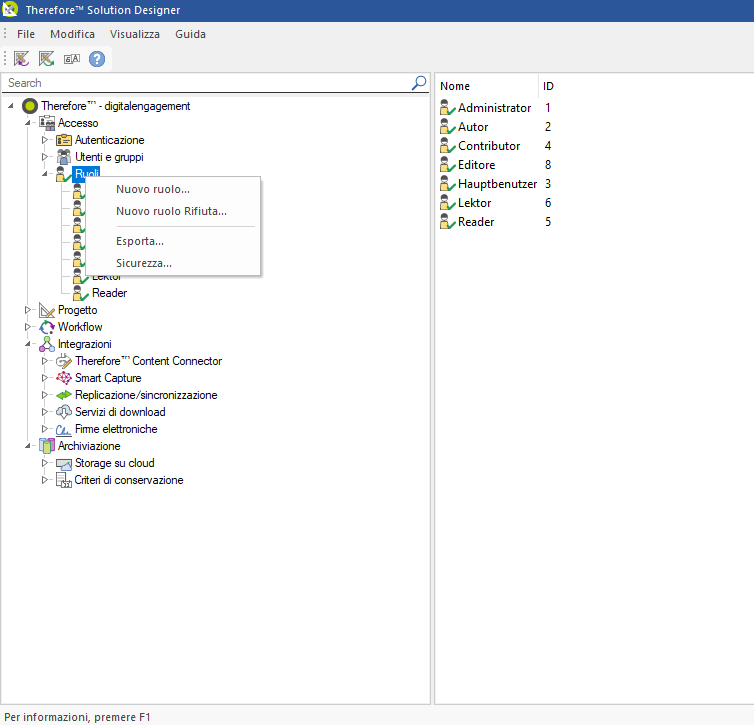Select Replicazione/sincronizzazione tree item
This screenshot has height=725, width=754.
click(146, 395)
